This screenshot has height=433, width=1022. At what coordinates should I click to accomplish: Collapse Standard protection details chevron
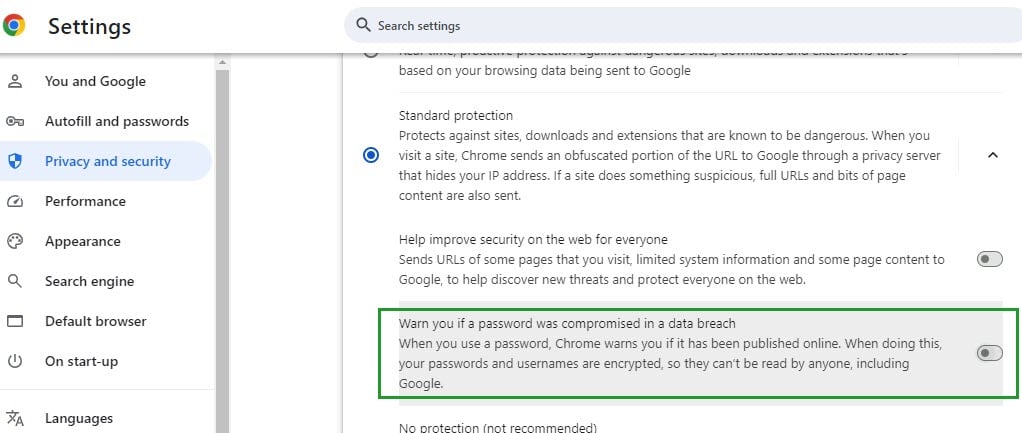point(993,155)
